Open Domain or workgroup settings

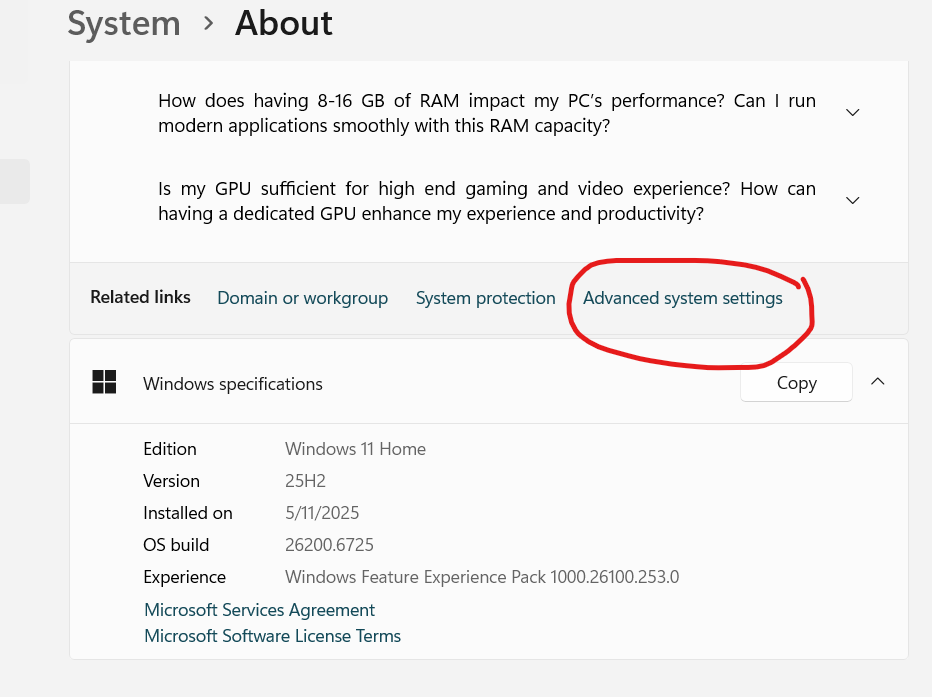pos(302,297)
